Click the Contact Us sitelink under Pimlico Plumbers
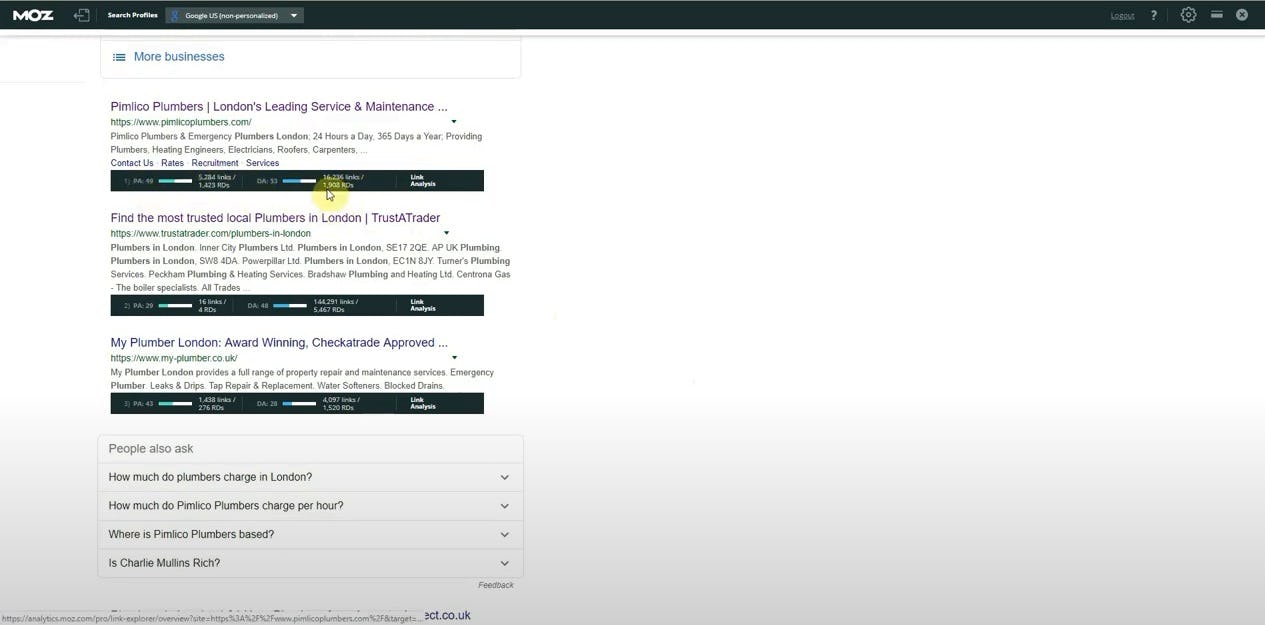1265x625 pixels. coord(131,162)
